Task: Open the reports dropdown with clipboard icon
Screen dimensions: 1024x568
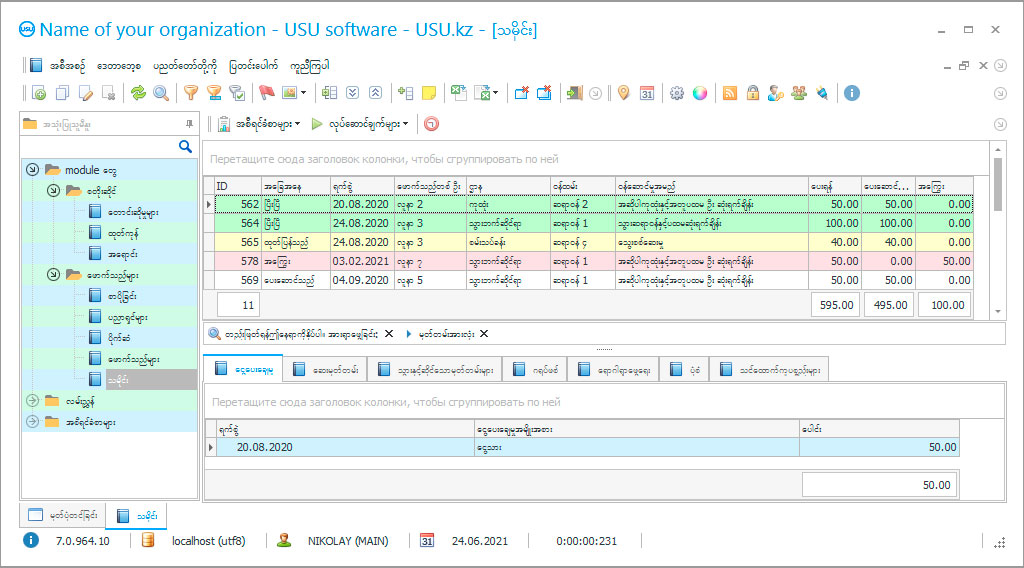Action: [x=261, y=125]
